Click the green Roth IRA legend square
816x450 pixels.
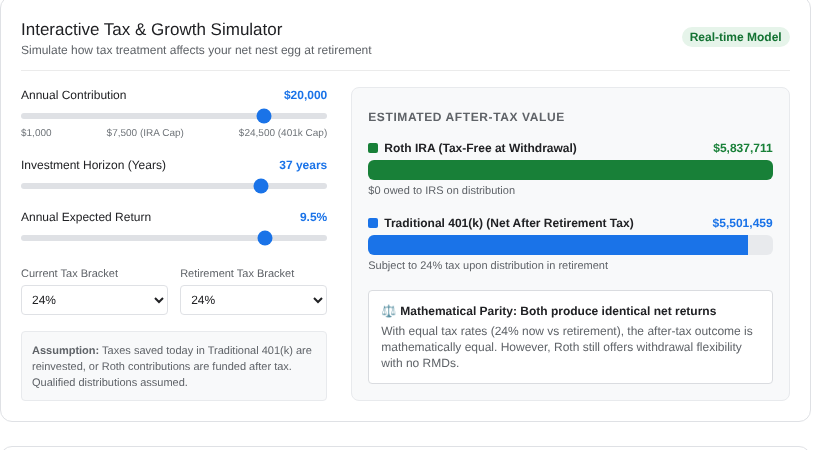click(373, 148)
